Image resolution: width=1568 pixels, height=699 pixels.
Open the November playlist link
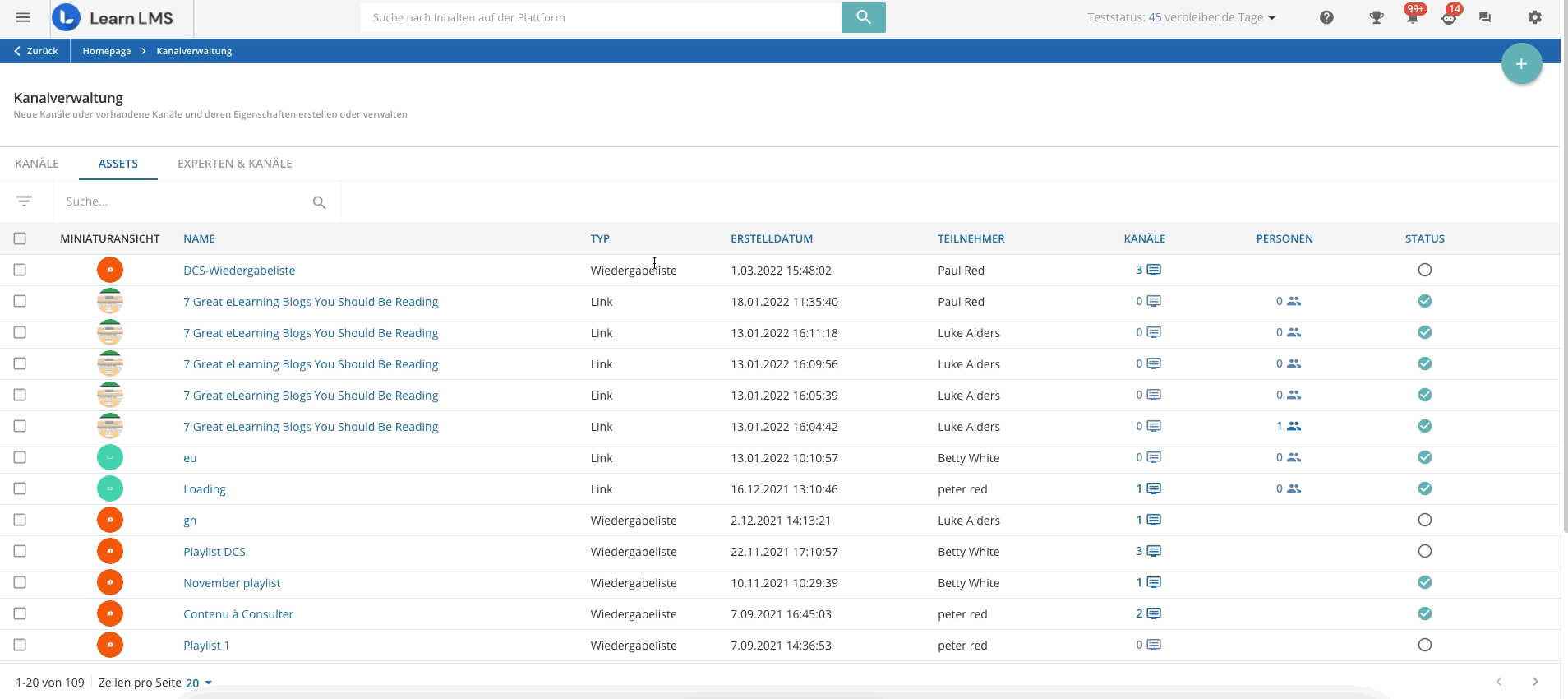pyautogui.click(x=232, y=583)
